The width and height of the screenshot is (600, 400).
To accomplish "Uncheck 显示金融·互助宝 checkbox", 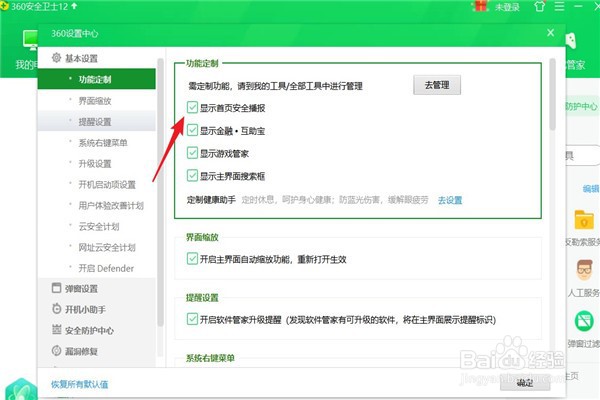I will [x=192, y=131].
